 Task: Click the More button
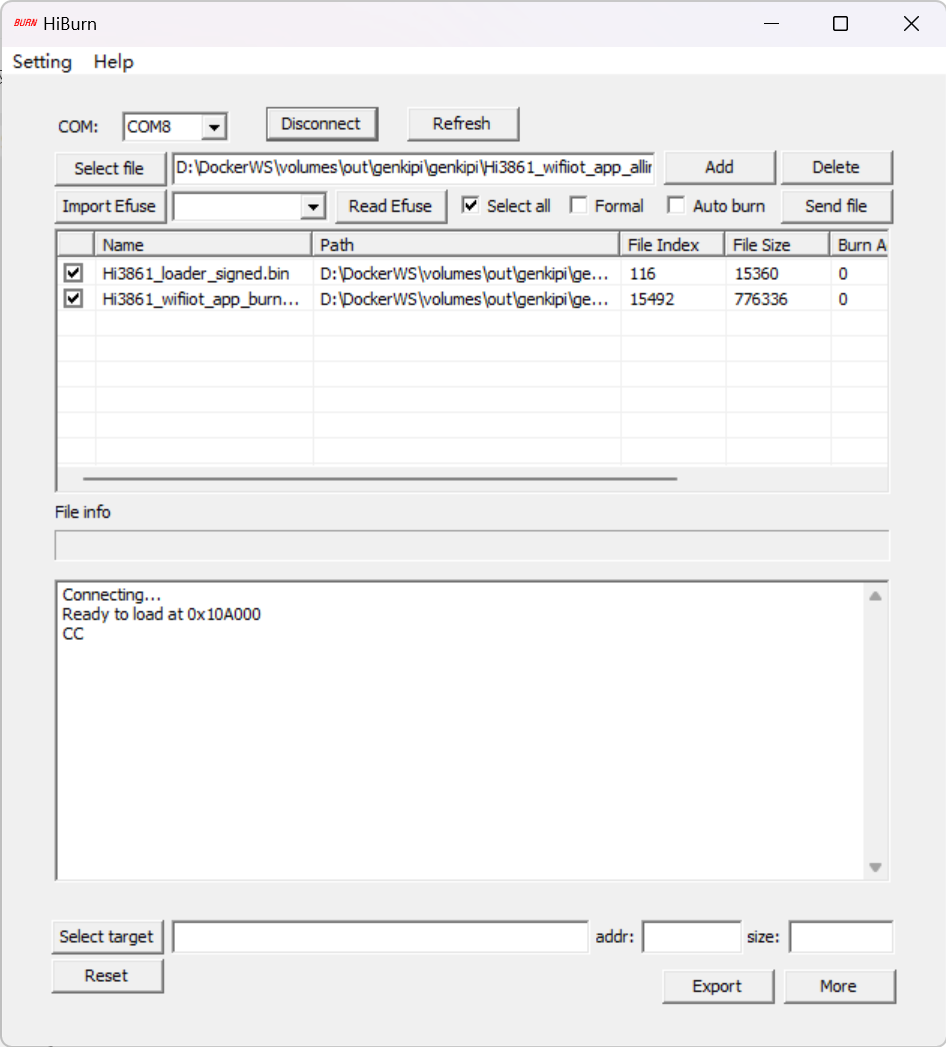pos(839,986)
